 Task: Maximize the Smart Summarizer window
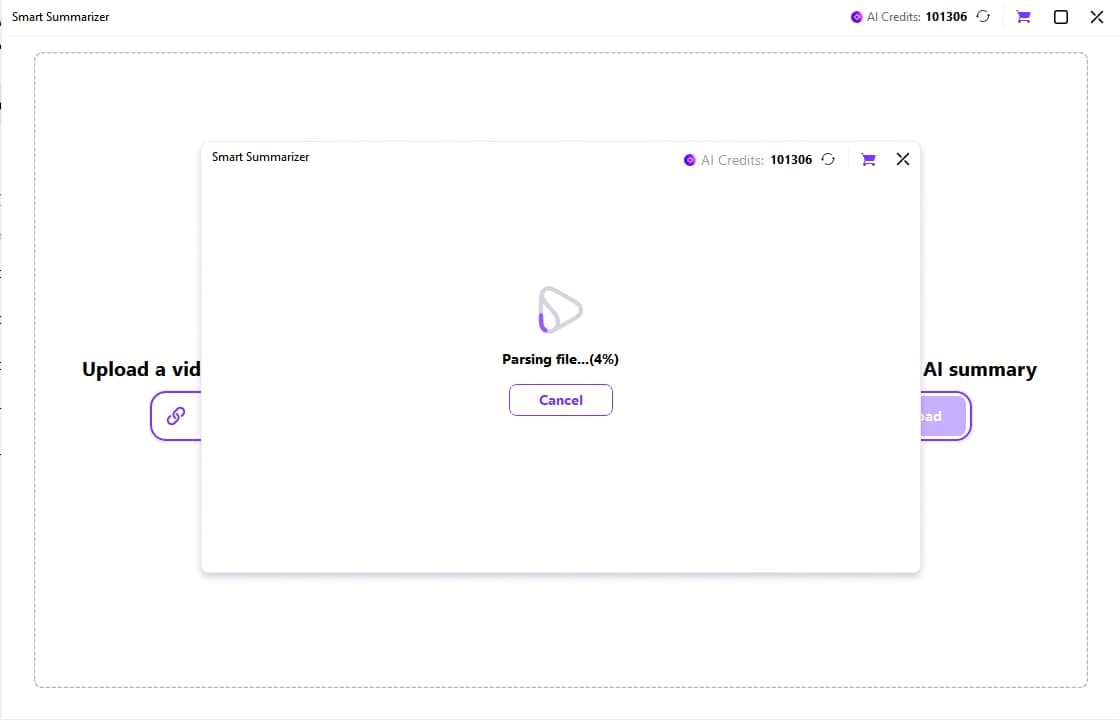1061,17
